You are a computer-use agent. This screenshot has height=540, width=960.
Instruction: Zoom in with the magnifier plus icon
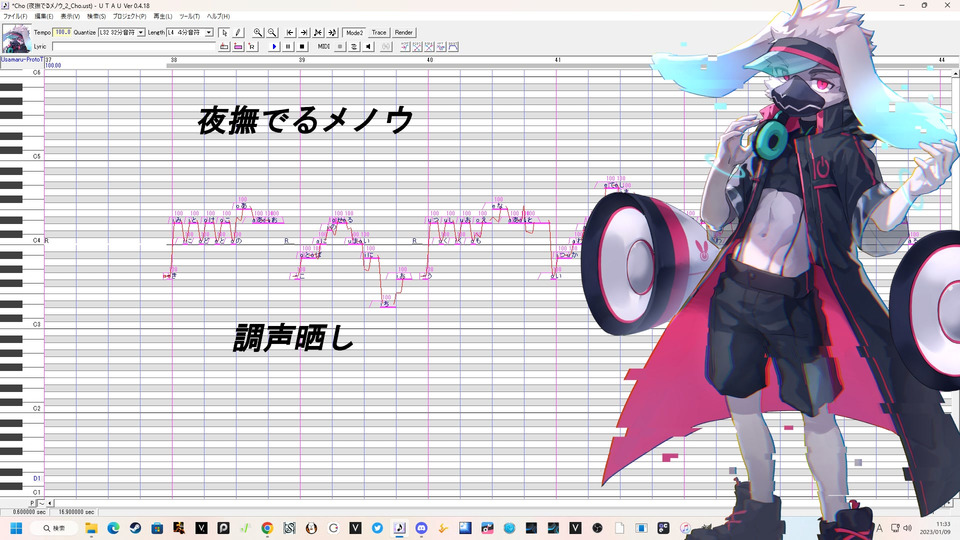[x=258, y=32]
